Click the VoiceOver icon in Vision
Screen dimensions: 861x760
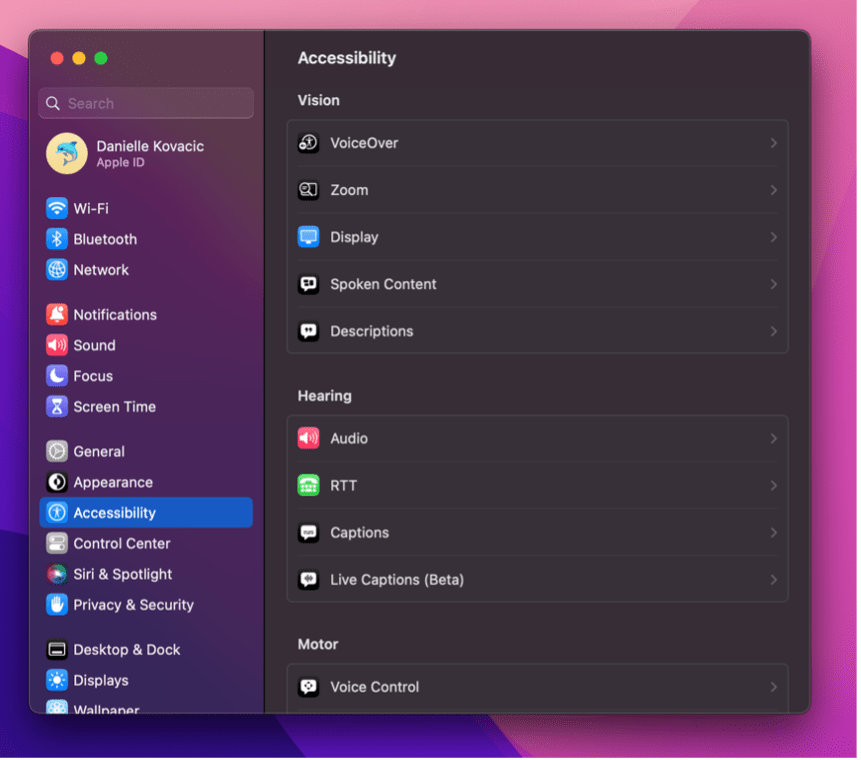(308, 143)
